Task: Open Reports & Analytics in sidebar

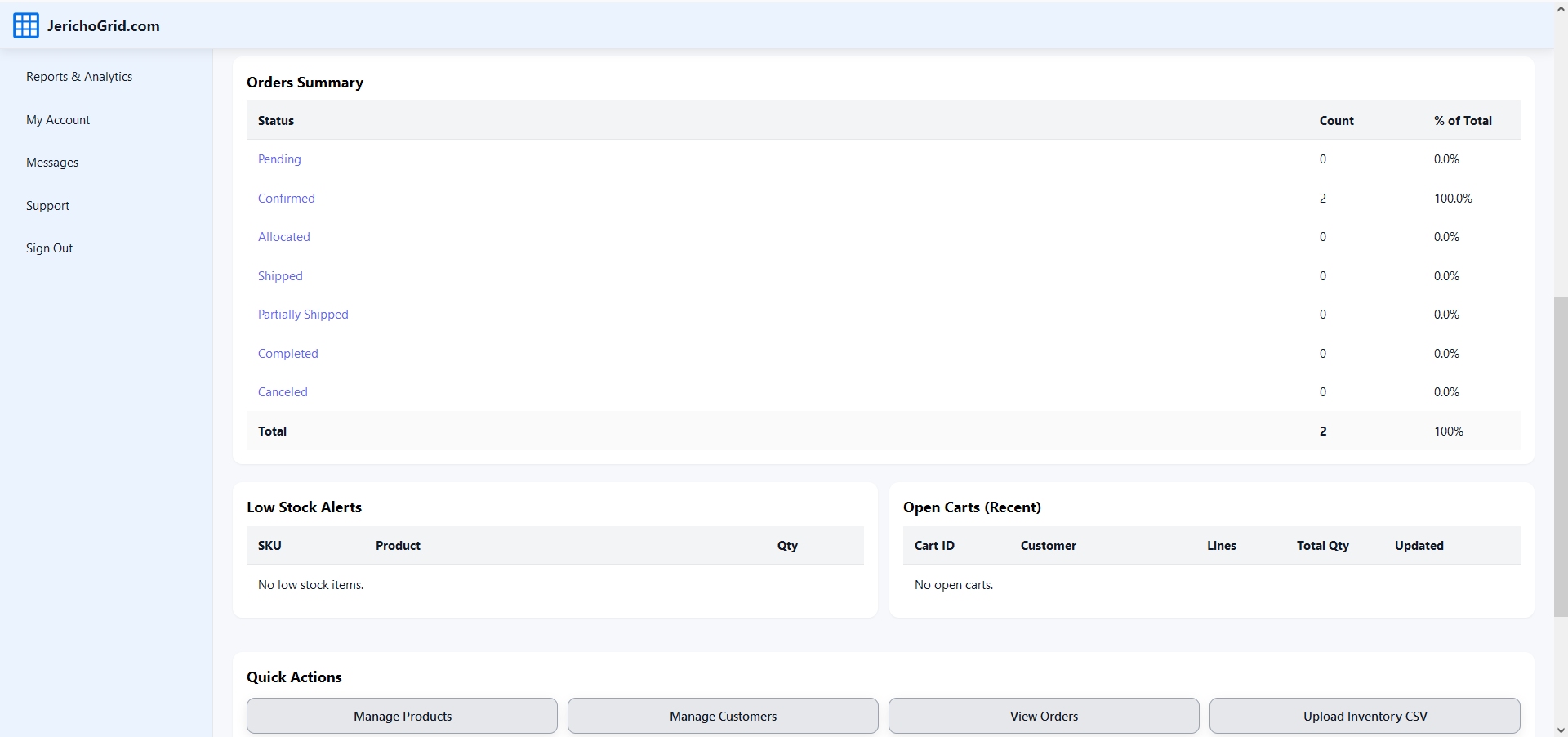Action: click(x=79, y=76)
